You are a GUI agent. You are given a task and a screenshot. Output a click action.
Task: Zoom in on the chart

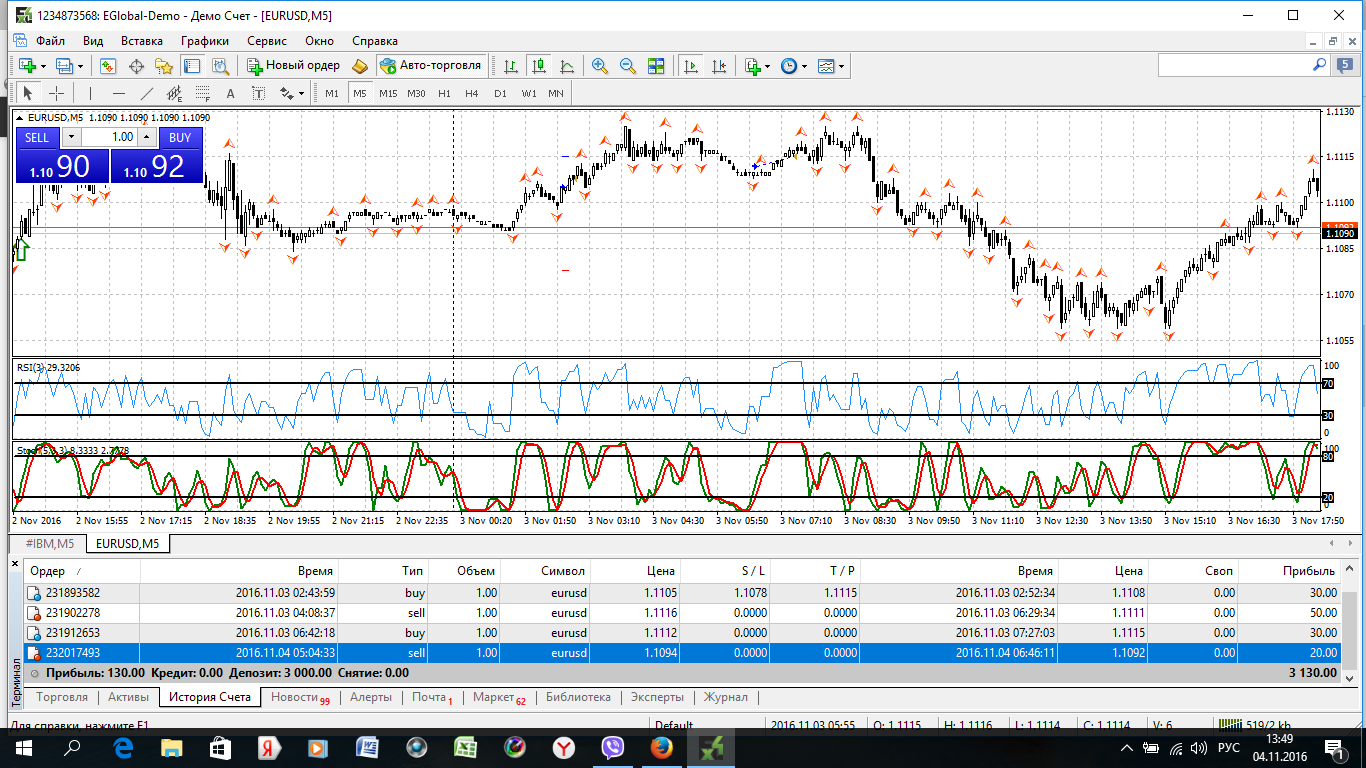click(x=600, y=65)
